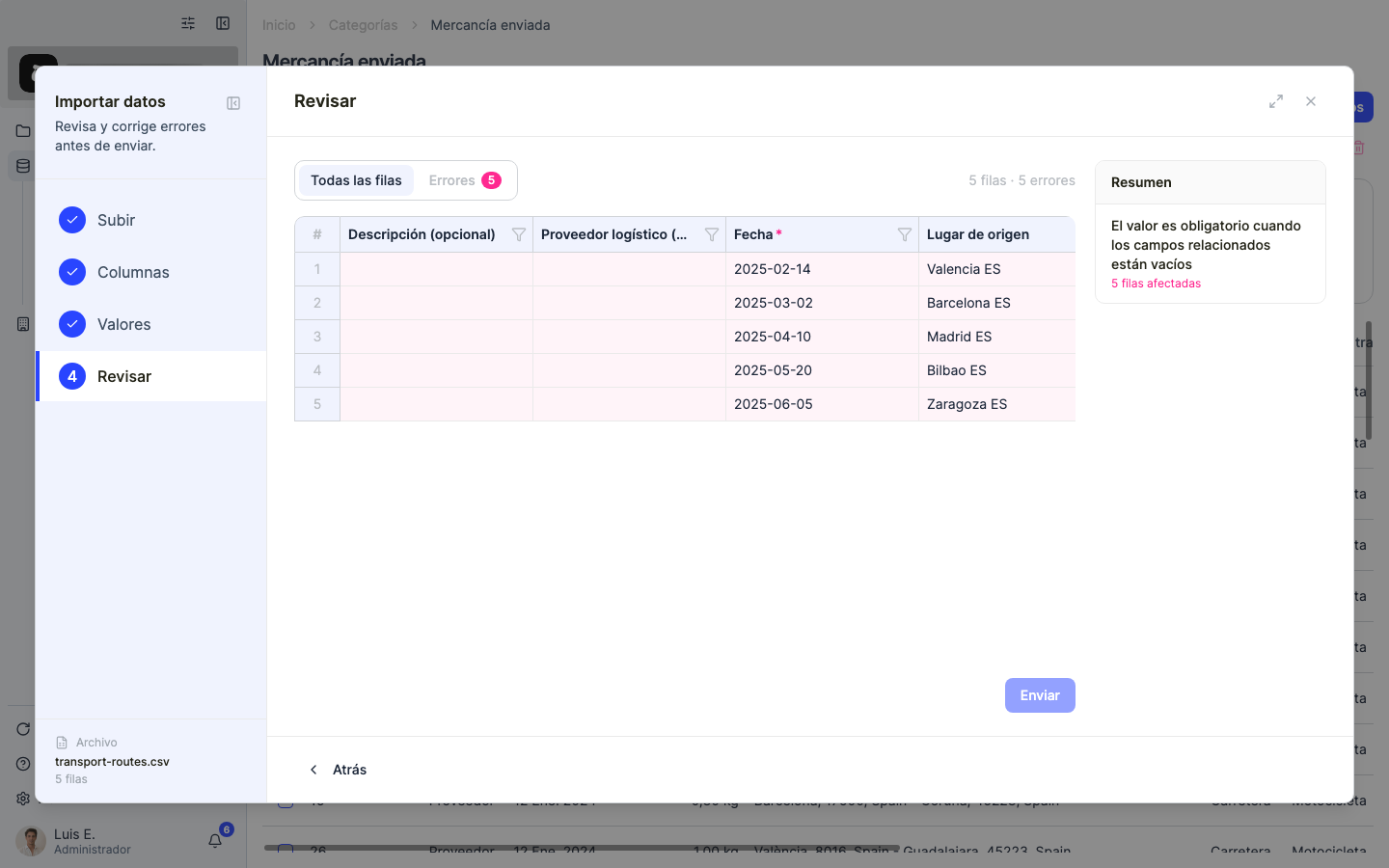Click the Enviar button
The height and width of the screenshot is (868, 1389).
(x=1040, y=695)
